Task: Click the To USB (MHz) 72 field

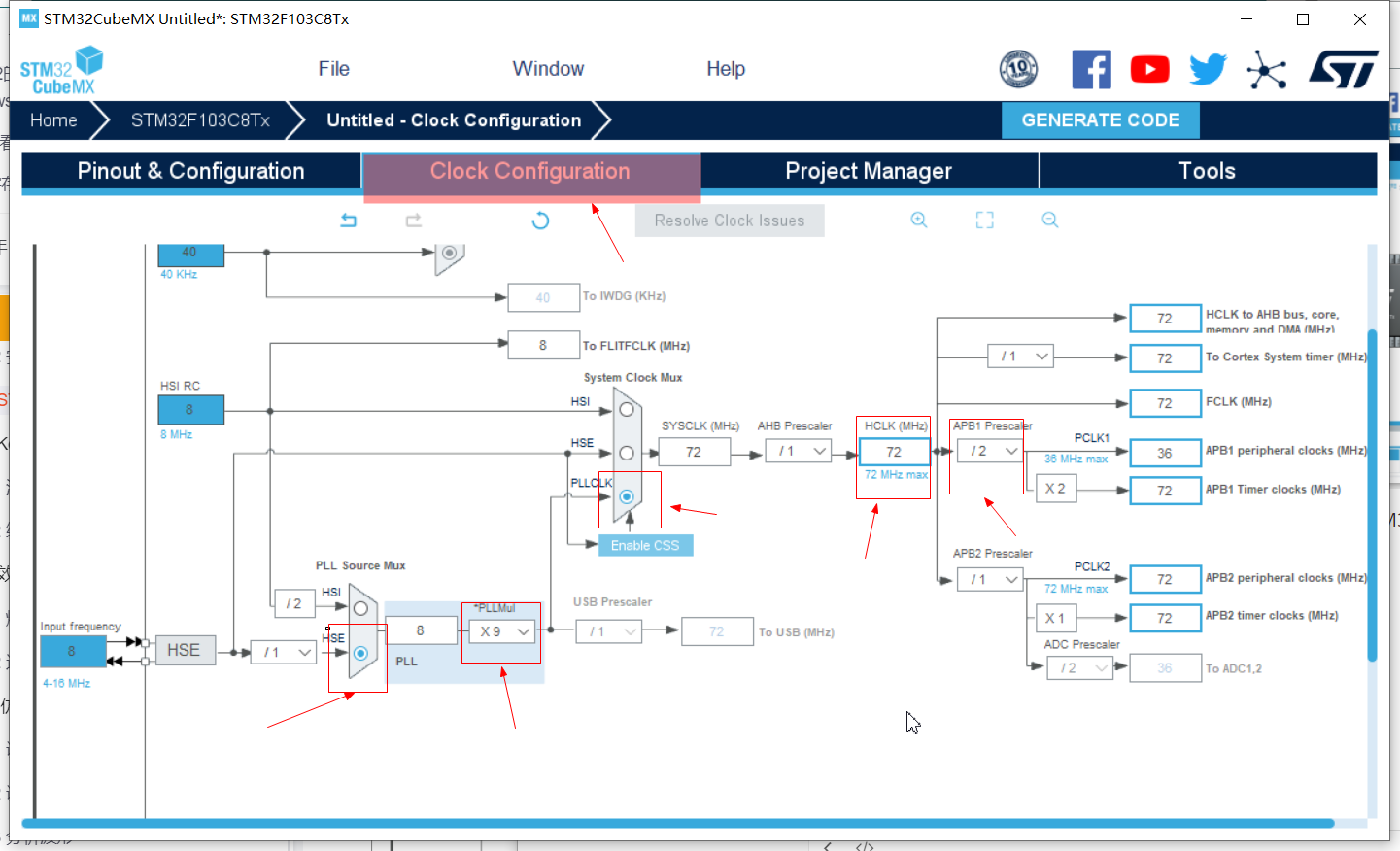Action: coord(717,631)
